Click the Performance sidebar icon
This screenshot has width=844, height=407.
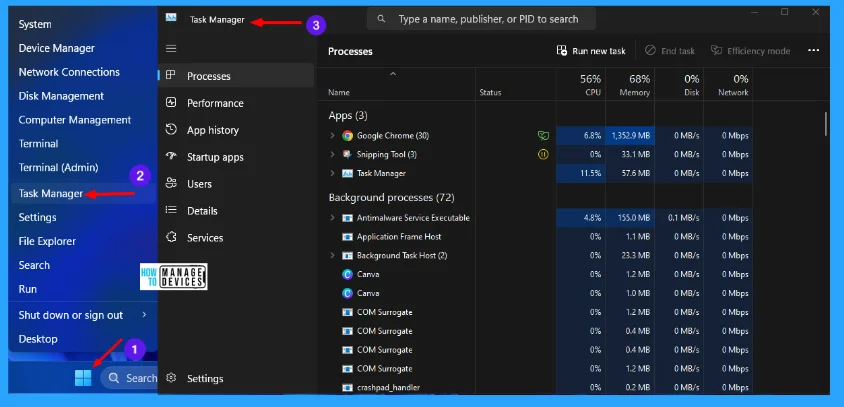point(171,102)
